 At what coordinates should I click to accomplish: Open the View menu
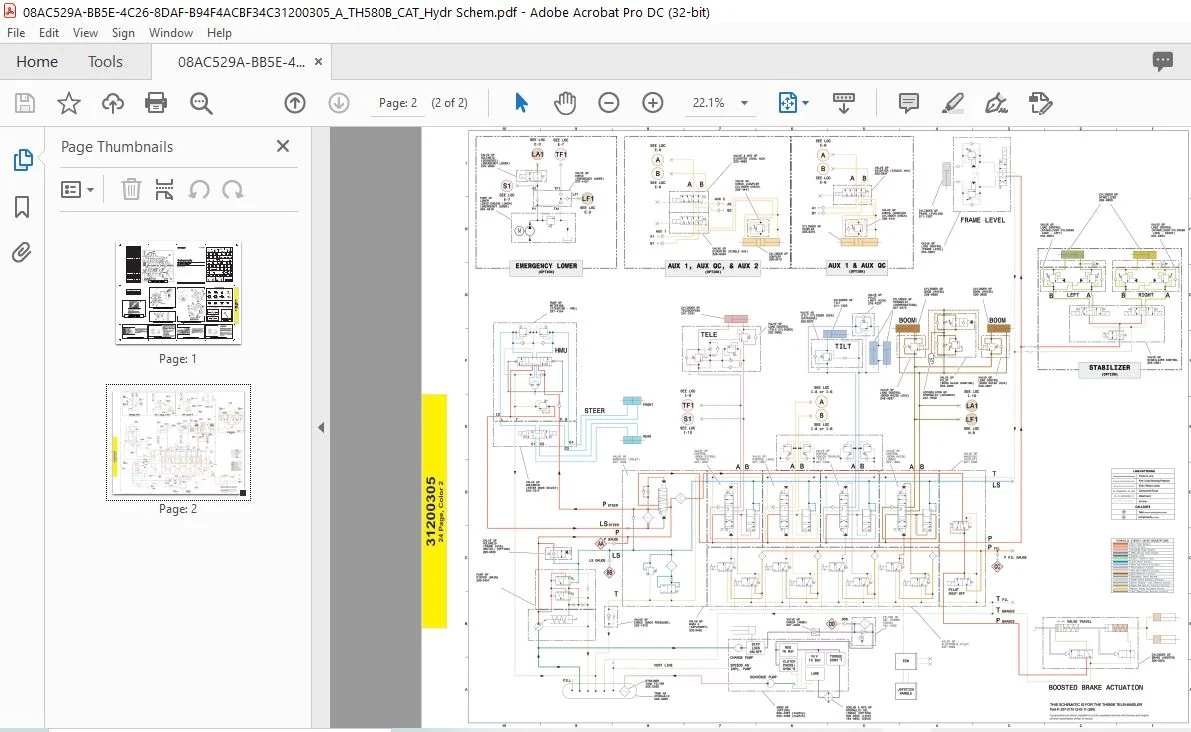click(85, 33)
